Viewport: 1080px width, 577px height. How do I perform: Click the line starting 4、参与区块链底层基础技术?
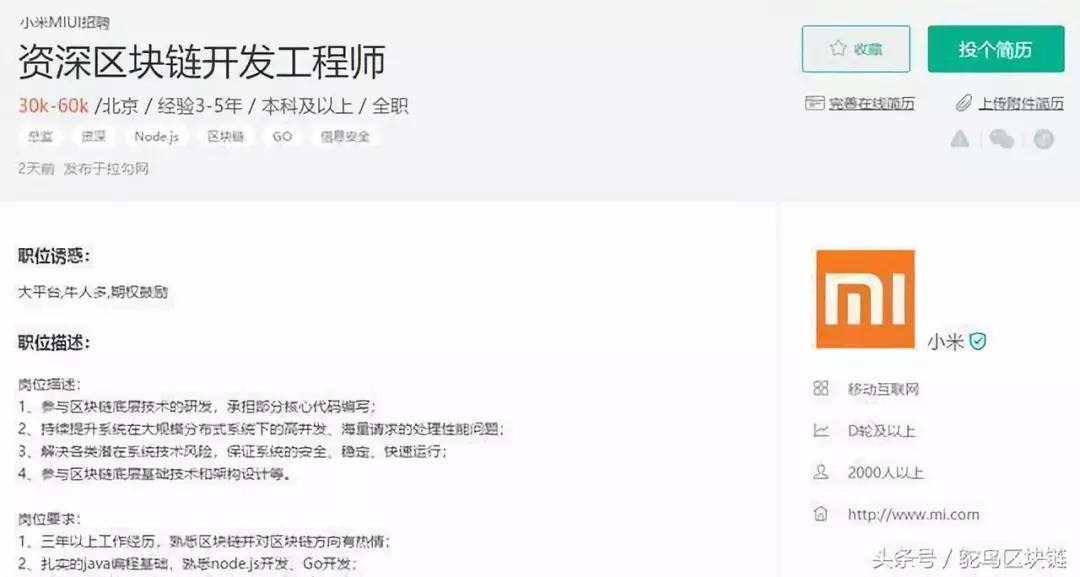pos(155,474)
